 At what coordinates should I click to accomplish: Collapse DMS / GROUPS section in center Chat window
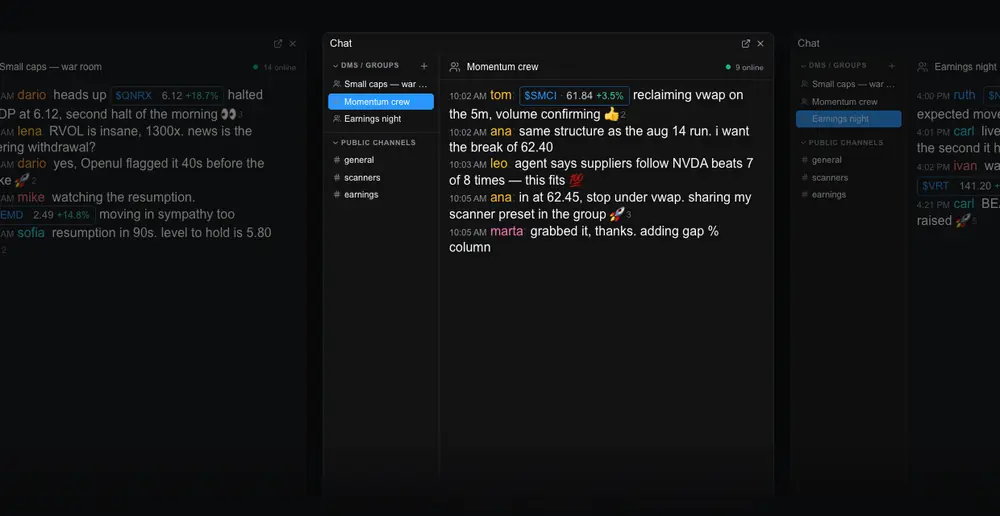coord(365,65)
